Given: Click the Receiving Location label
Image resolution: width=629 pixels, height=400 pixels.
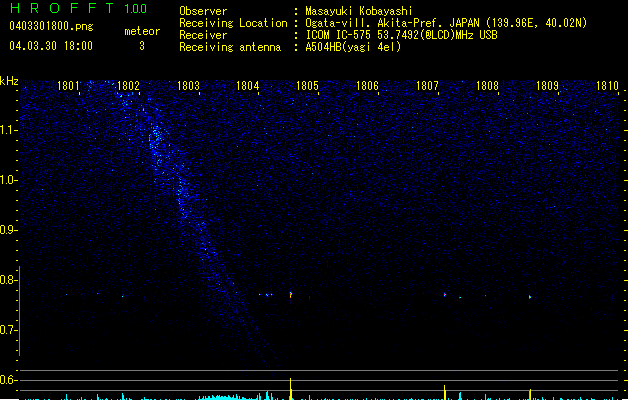Looking at the screenshot, I should (x=233, y=23).
